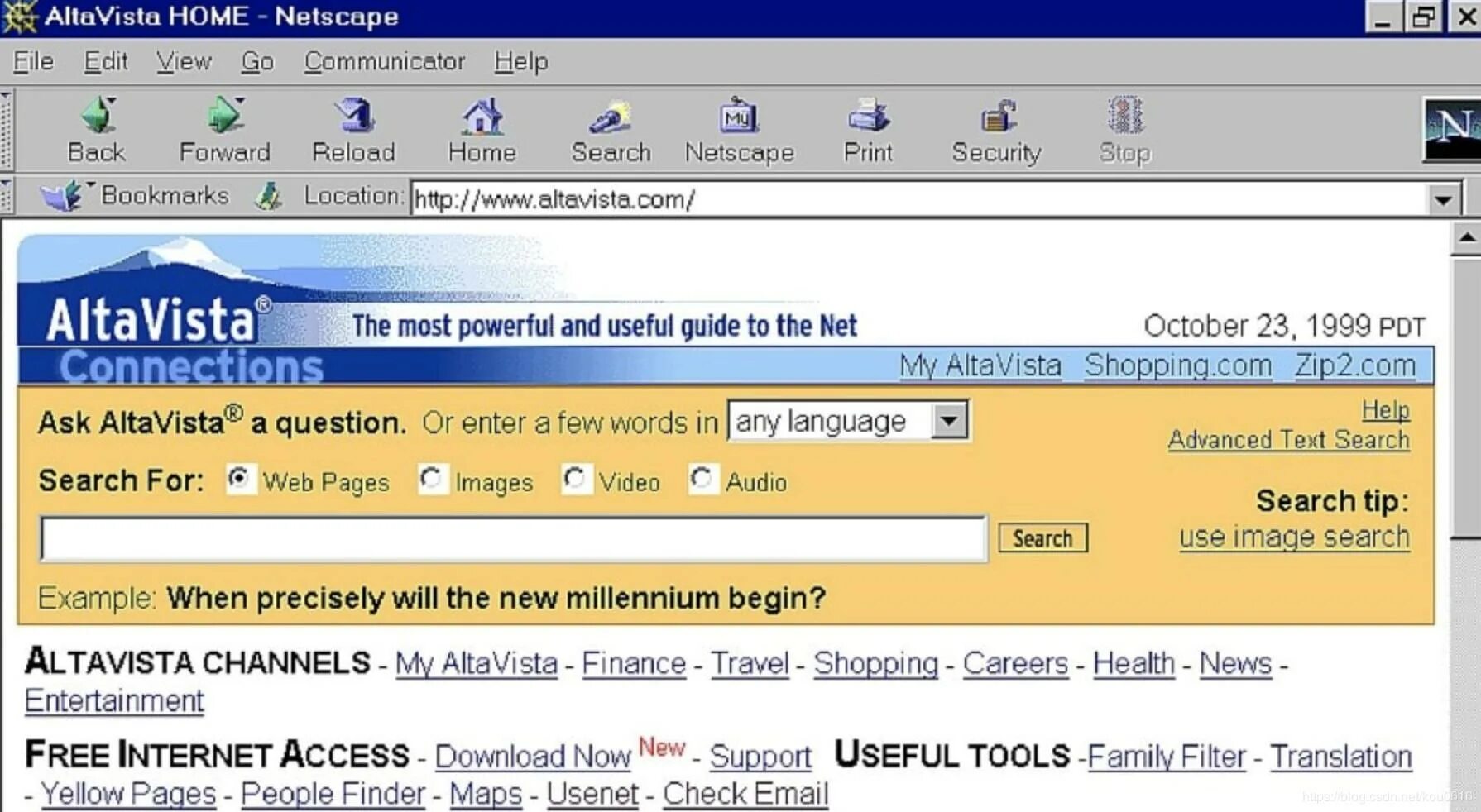Viewport: 1481px width, 812px height.
Task: Reload the page using Reload icon
Action: point(354,116)
